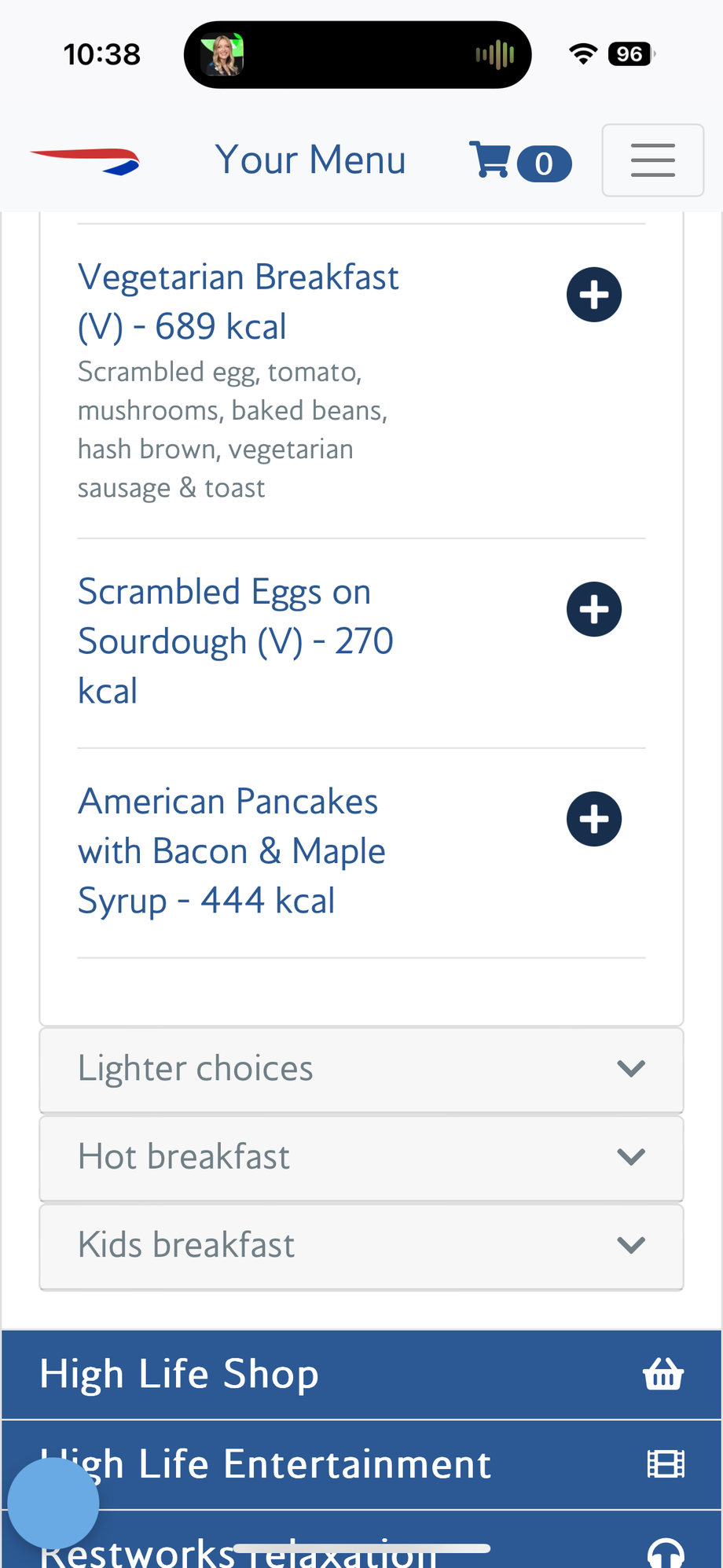
Task: Open the hamburger navigation menu
Action: tap(652, 160)
